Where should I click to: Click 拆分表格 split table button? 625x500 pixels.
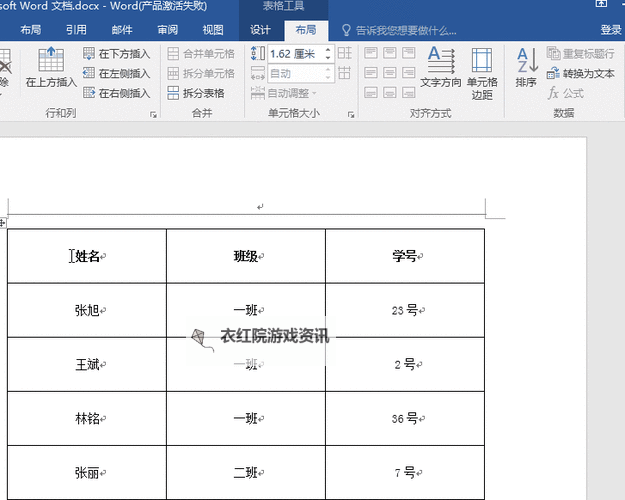pyautogui.click(x=196, y=93)
